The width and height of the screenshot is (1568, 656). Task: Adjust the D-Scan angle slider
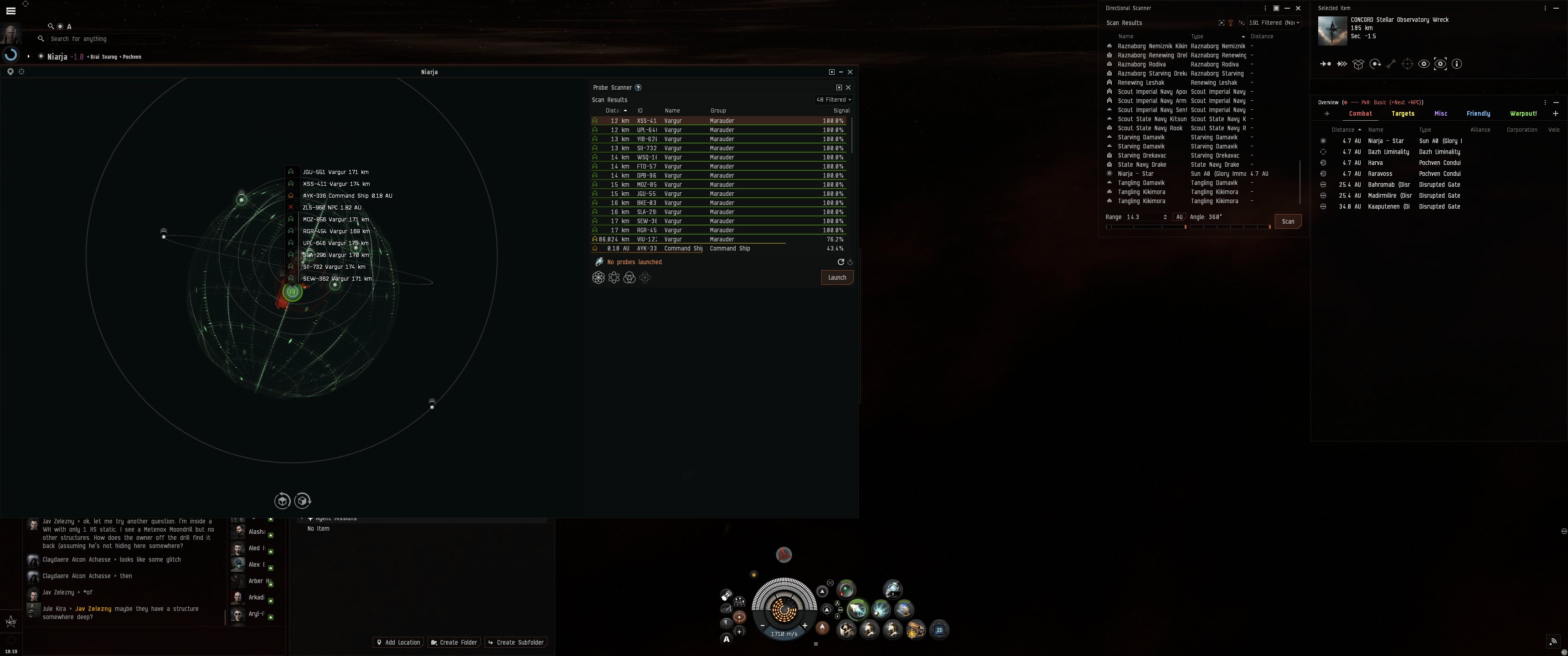tap(1230, 227)
